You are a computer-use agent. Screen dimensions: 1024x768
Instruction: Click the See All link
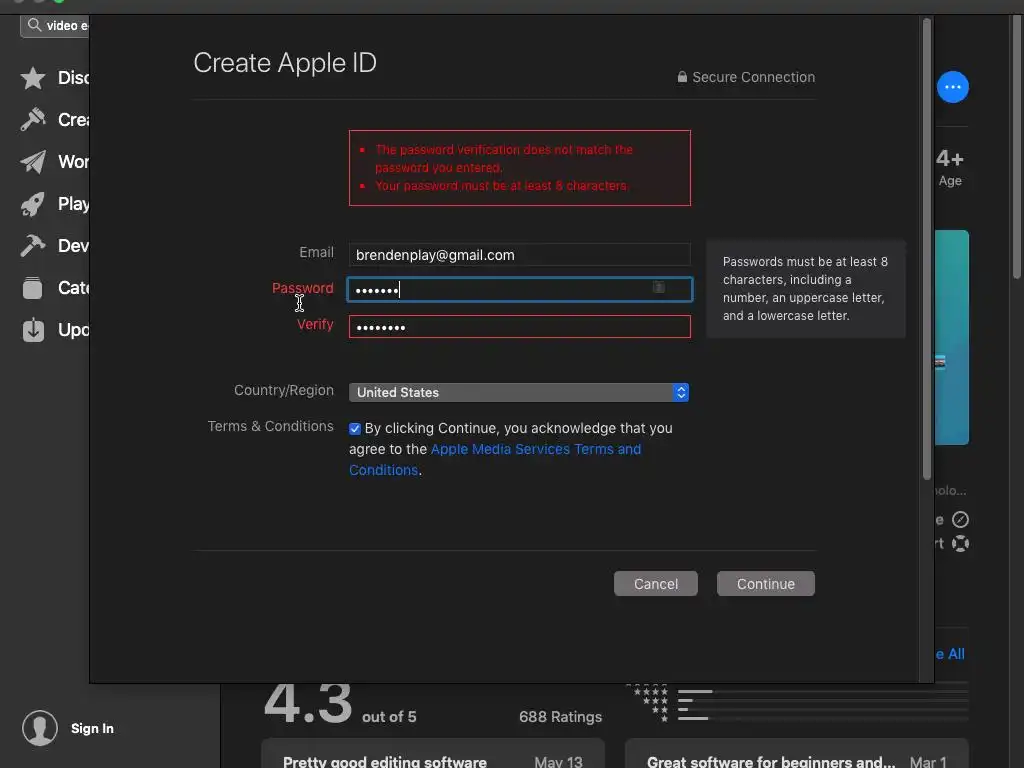click(x=950, y=654)
